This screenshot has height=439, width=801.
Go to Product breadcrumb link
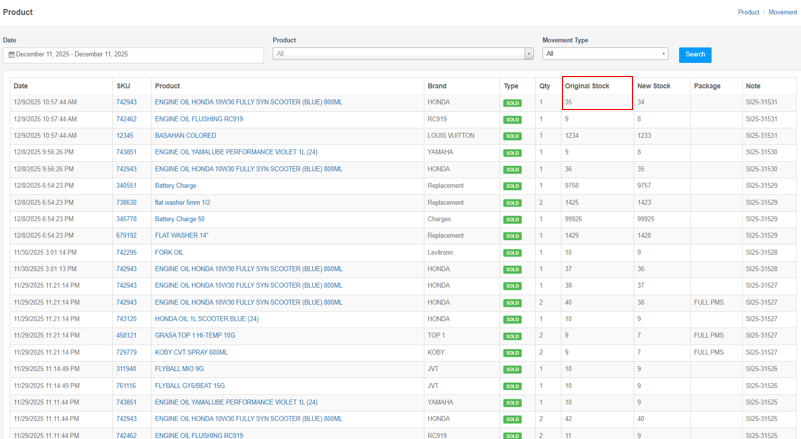point(748,12)
